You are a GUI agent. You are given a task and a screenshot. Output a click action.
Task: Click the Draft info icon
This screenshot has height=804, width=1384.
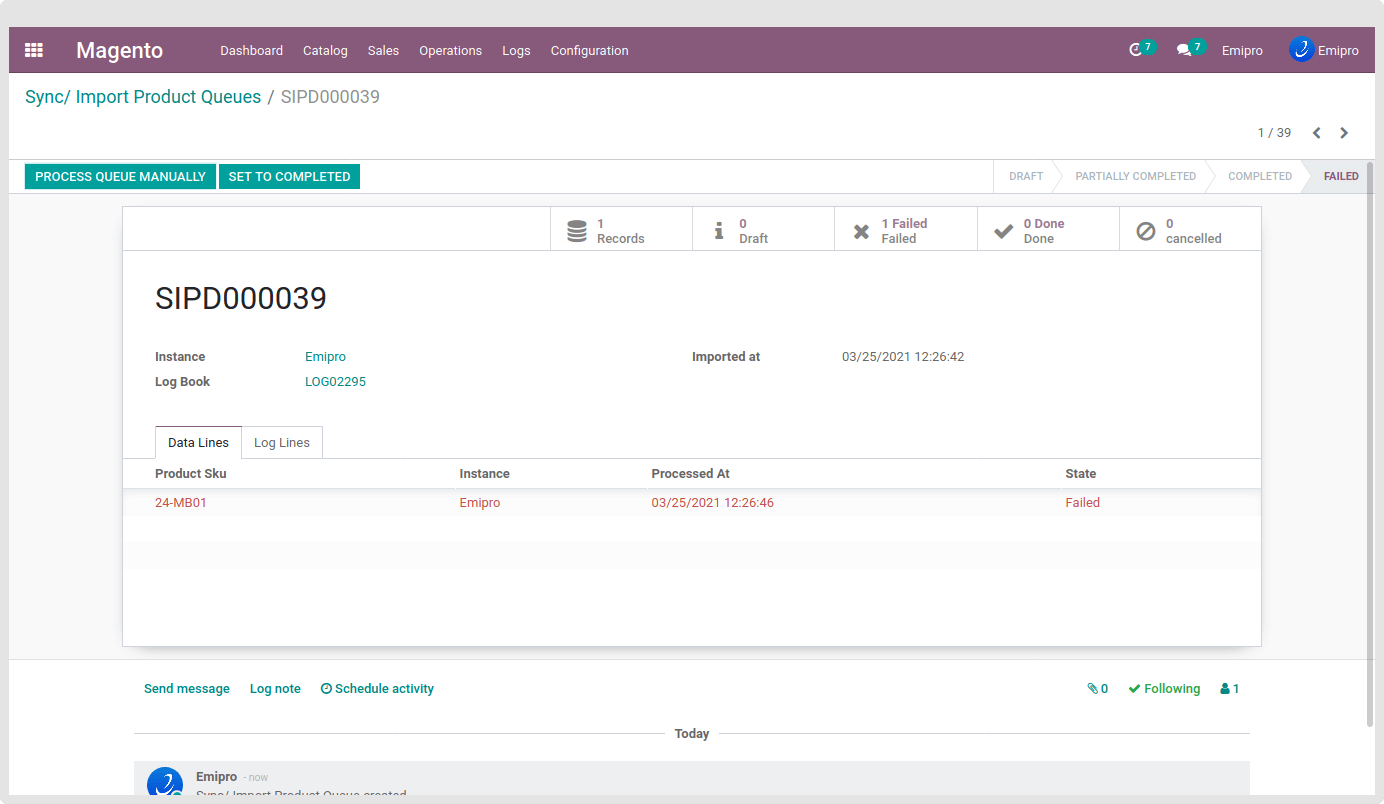pos(718,231)
